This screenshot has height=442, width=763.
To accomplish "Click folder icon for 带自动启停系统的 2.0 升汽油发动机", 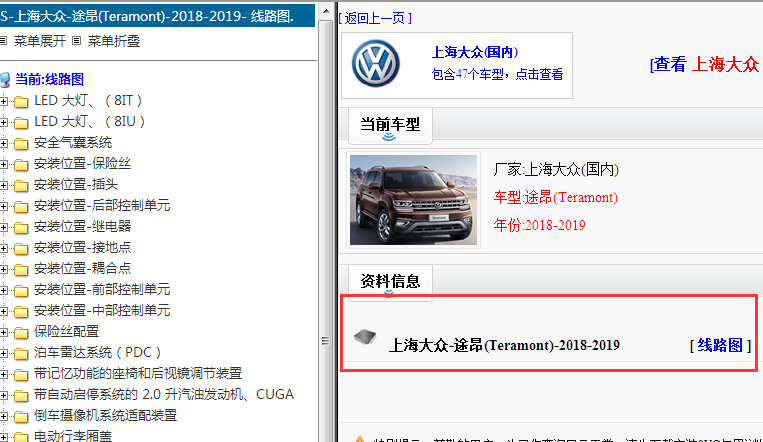I will click(x=21, y=395).
